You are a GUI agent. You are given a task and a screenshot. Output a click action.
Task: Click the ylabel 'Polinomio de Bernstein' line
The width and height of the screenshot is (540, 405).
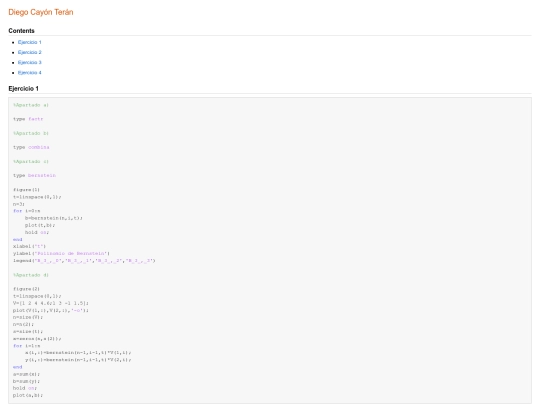click(61, 253)
